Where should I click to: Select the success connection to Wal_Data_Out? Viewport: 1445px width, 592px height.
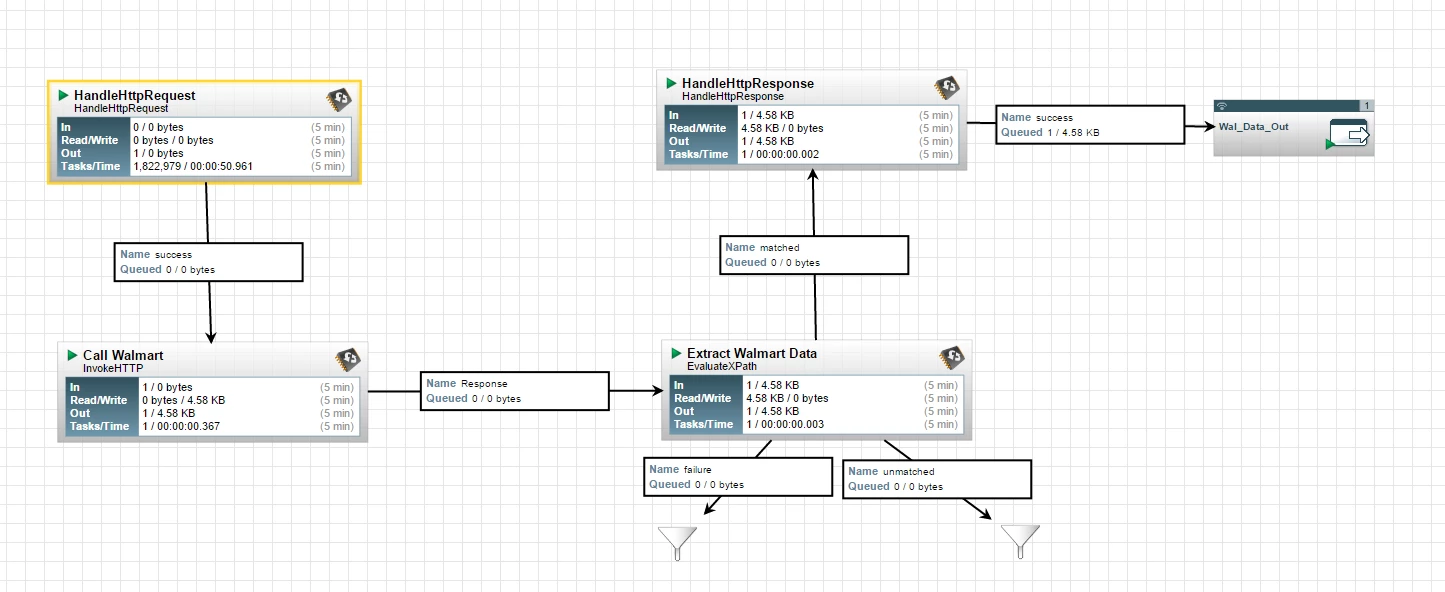(1090, 125)
